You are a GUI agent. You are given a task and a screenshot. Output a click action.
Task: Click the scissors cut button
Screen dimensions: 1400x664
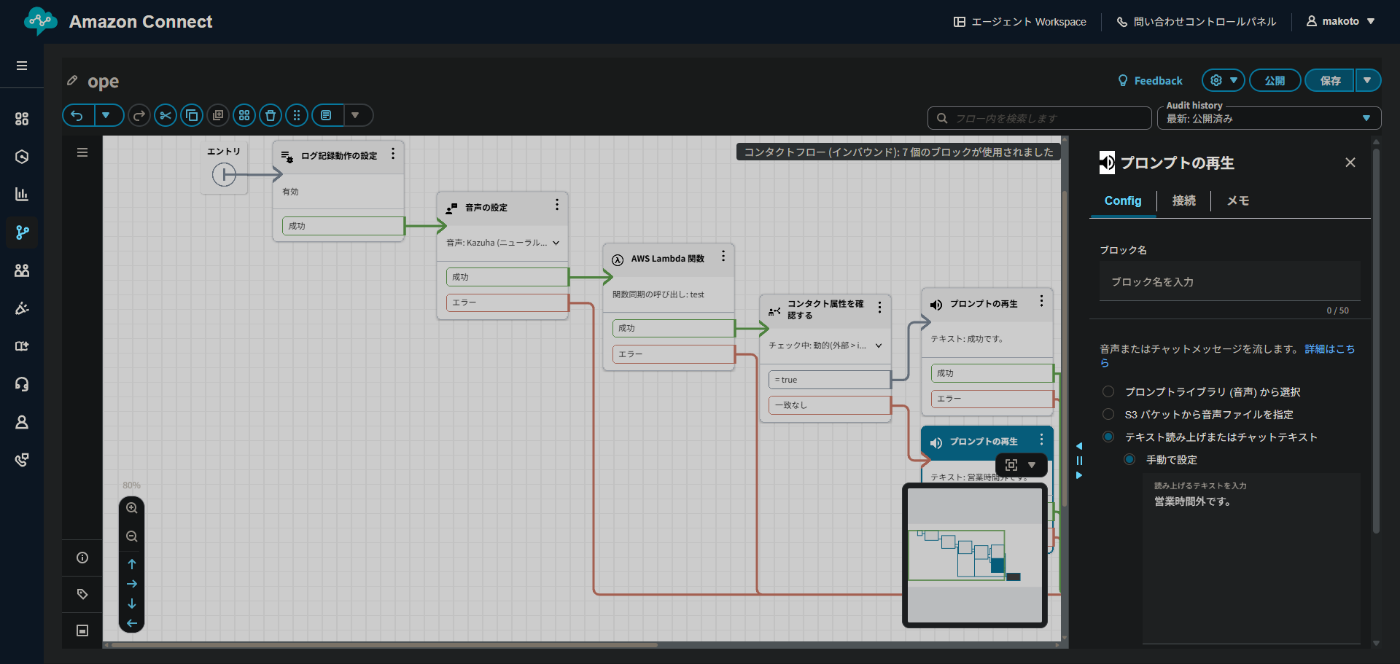pyautogui.click(x=166, y=115)
